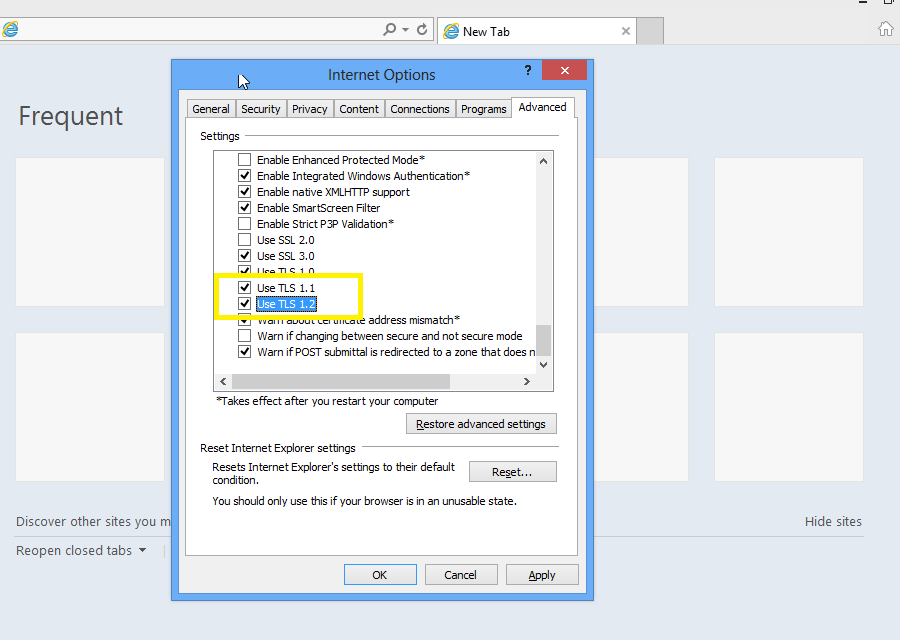Close the Internet Options dialog
Image resolution: width=900 pixels, height=640 pixels.
click(564, 71)
